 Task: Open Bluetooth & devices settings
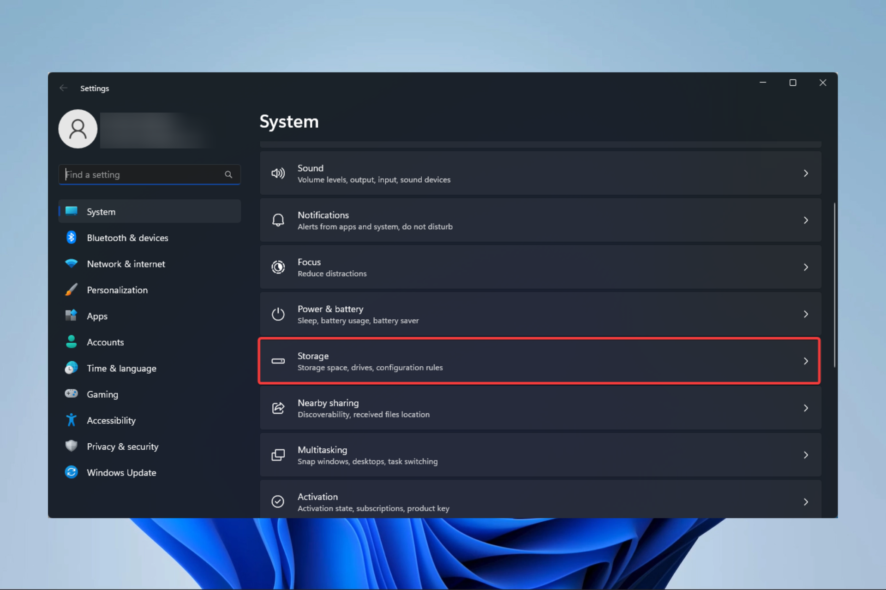coord(150,237)
